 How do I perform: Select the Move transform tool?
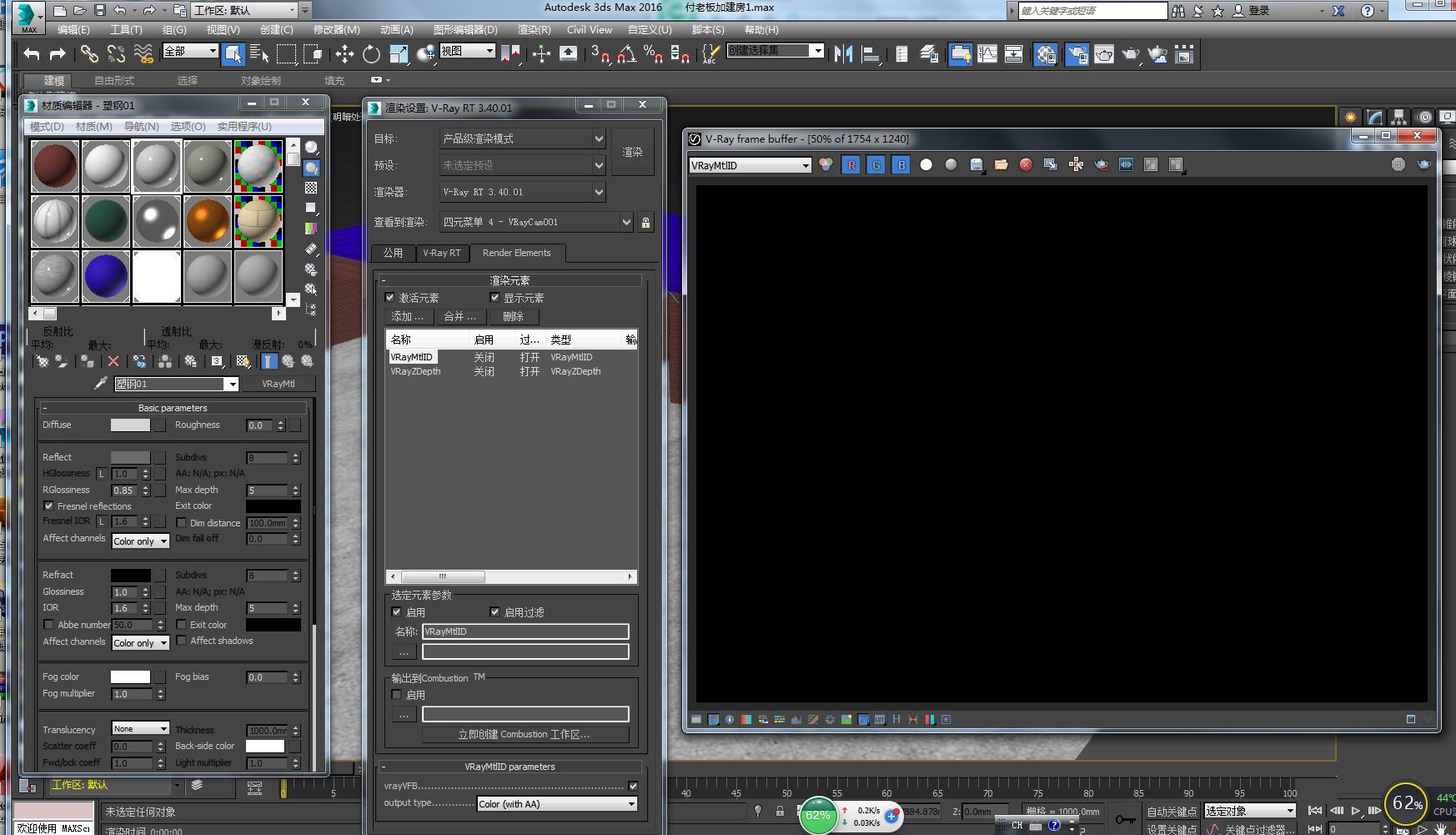[x=344, y=55]
